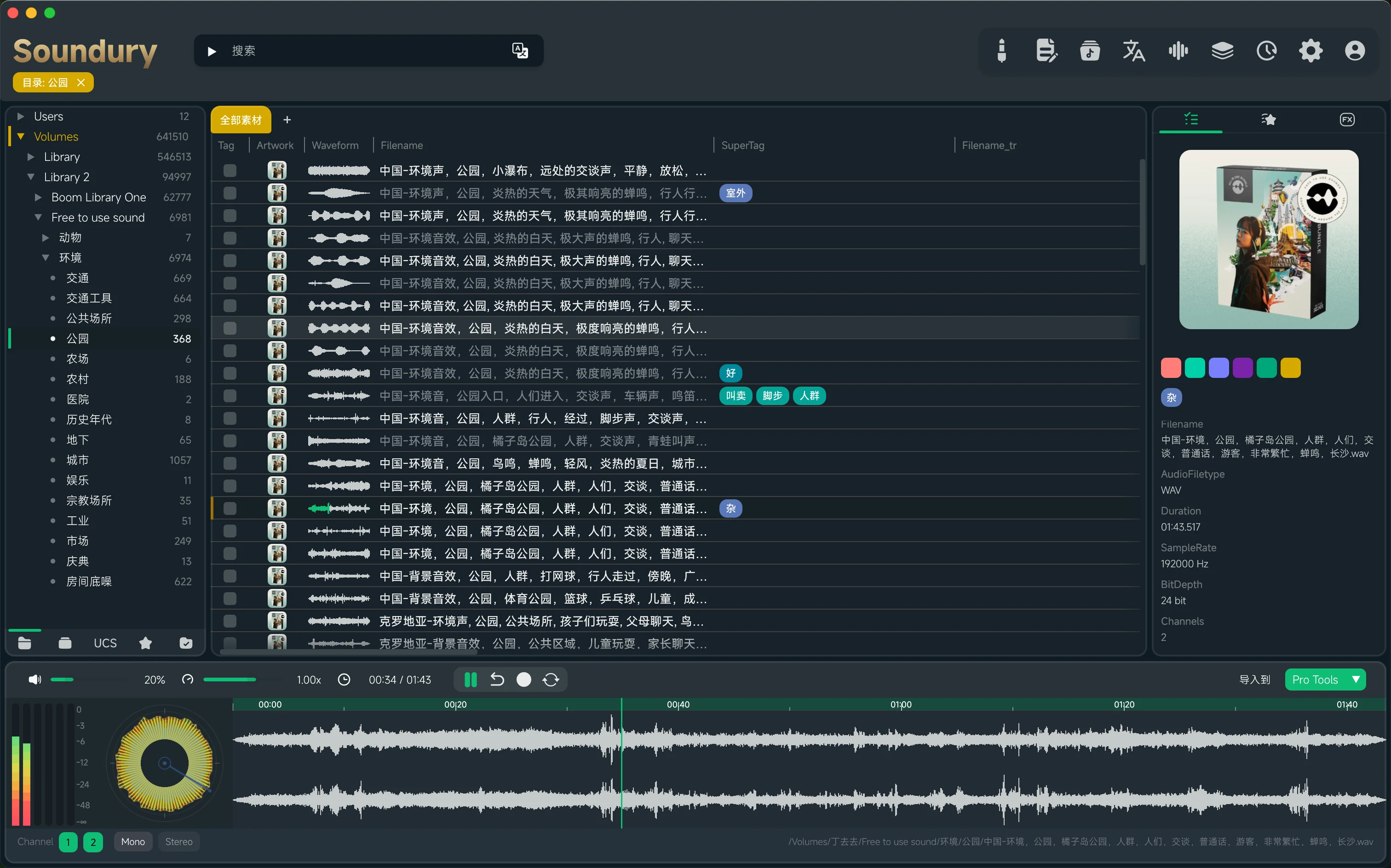Check the box for the 小瀑布 row

click(x=230, y=171)
